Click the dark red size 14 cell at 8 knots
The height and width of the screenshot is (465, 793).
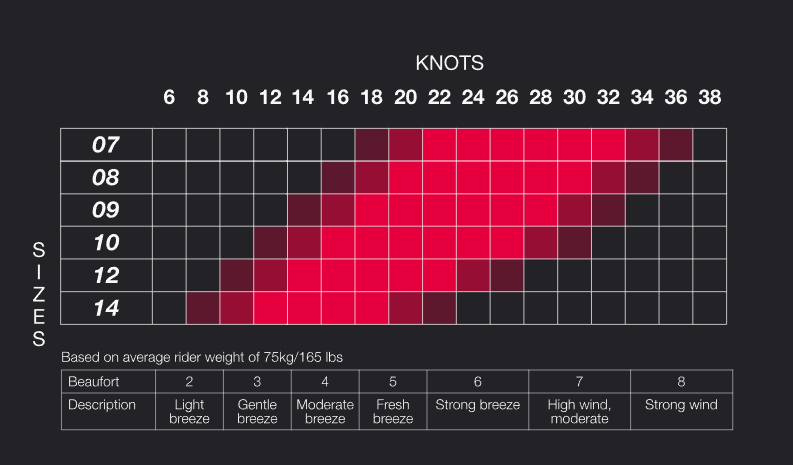pos(203,308)
